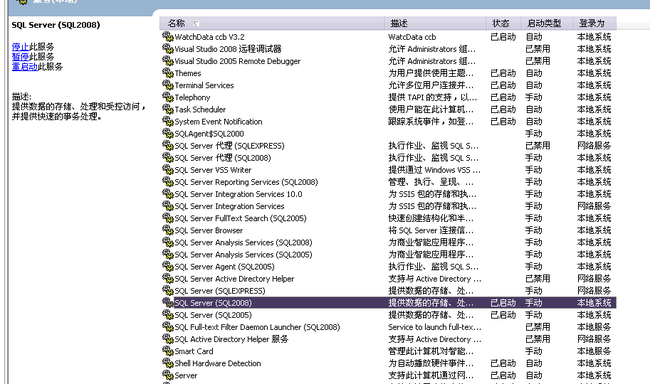The image size is (650, 384).
Task: Select the Terminal Services gear icon
Action: click(x=167, y=85)
